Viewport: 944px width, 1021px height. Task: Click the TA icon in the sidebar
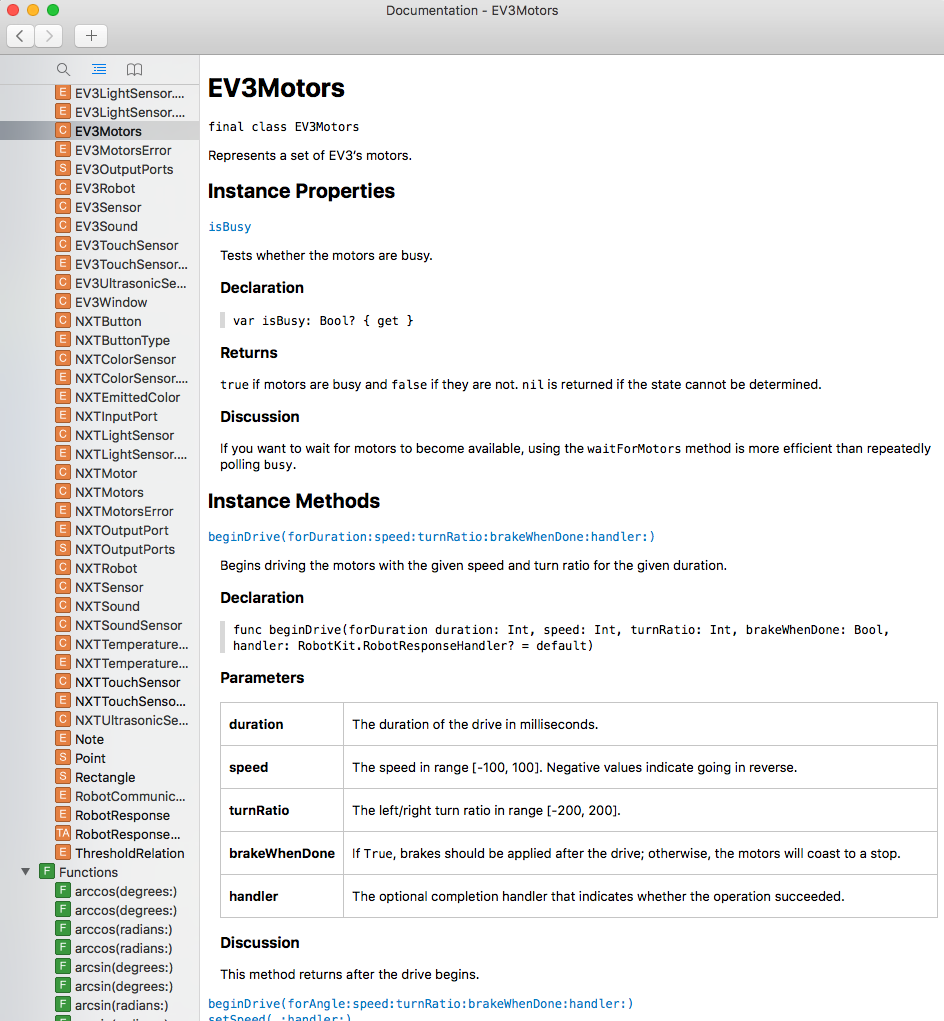coord(63,834)
